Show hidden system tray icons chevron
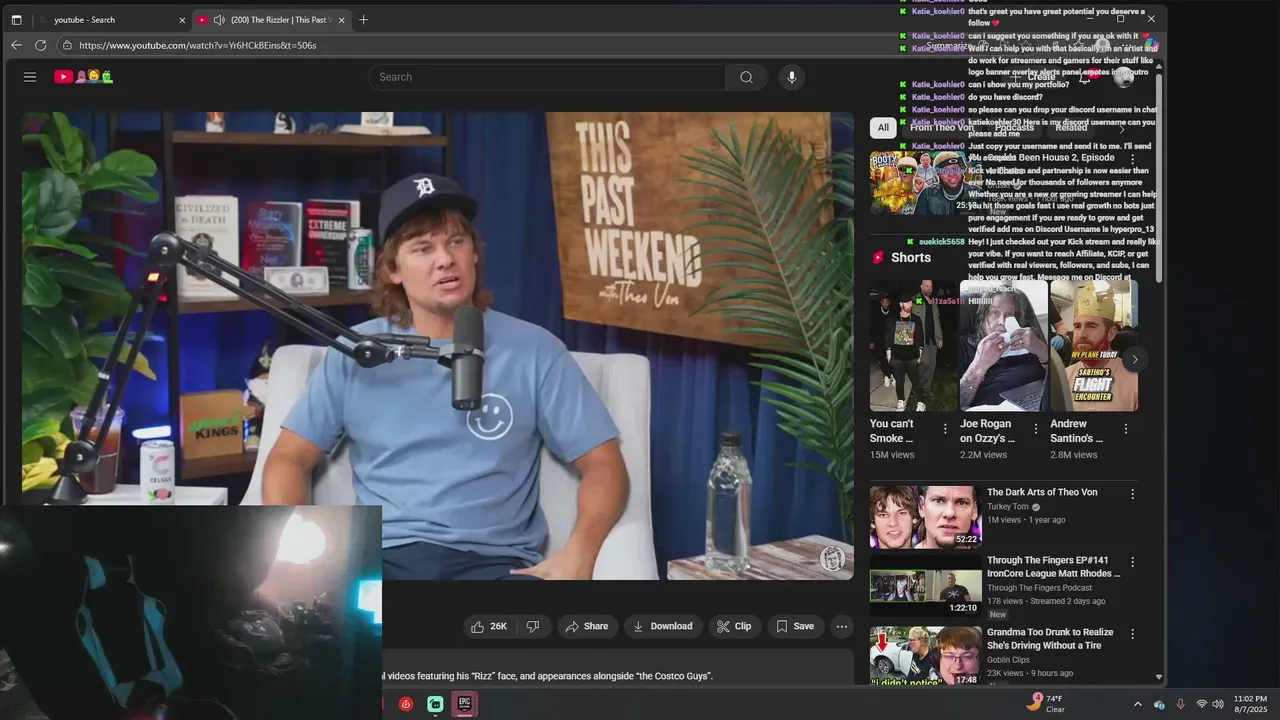The height and width of the screenshot is (720, 1280). coord(1137,704)
